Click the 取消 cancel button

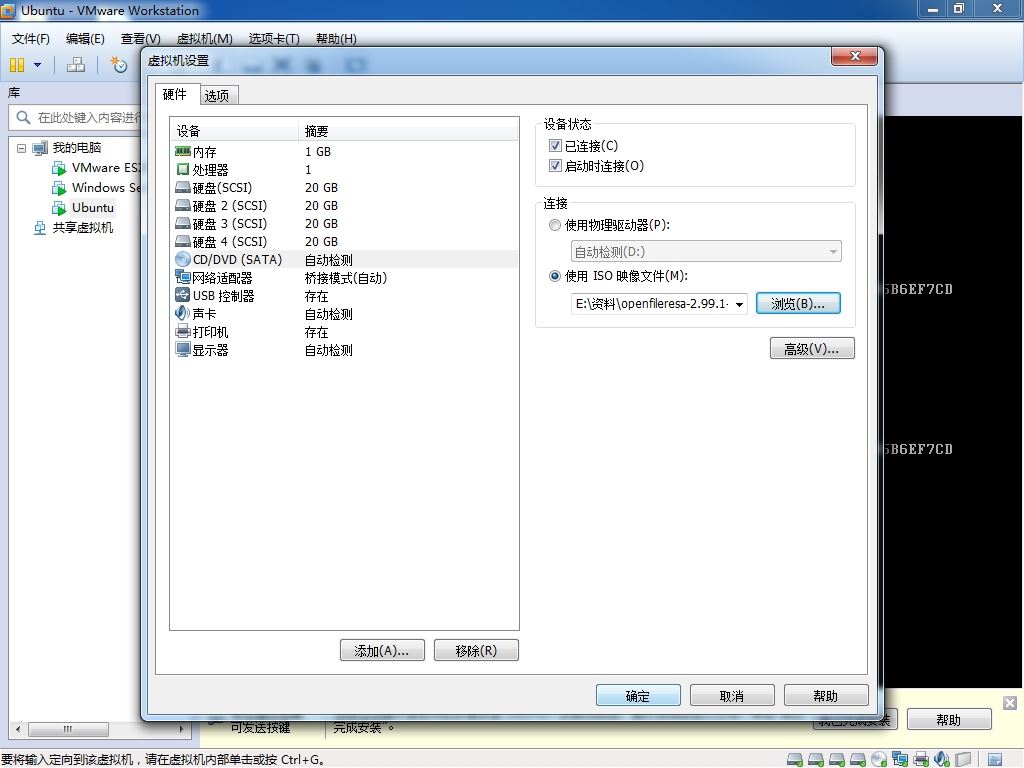[732, 696]
